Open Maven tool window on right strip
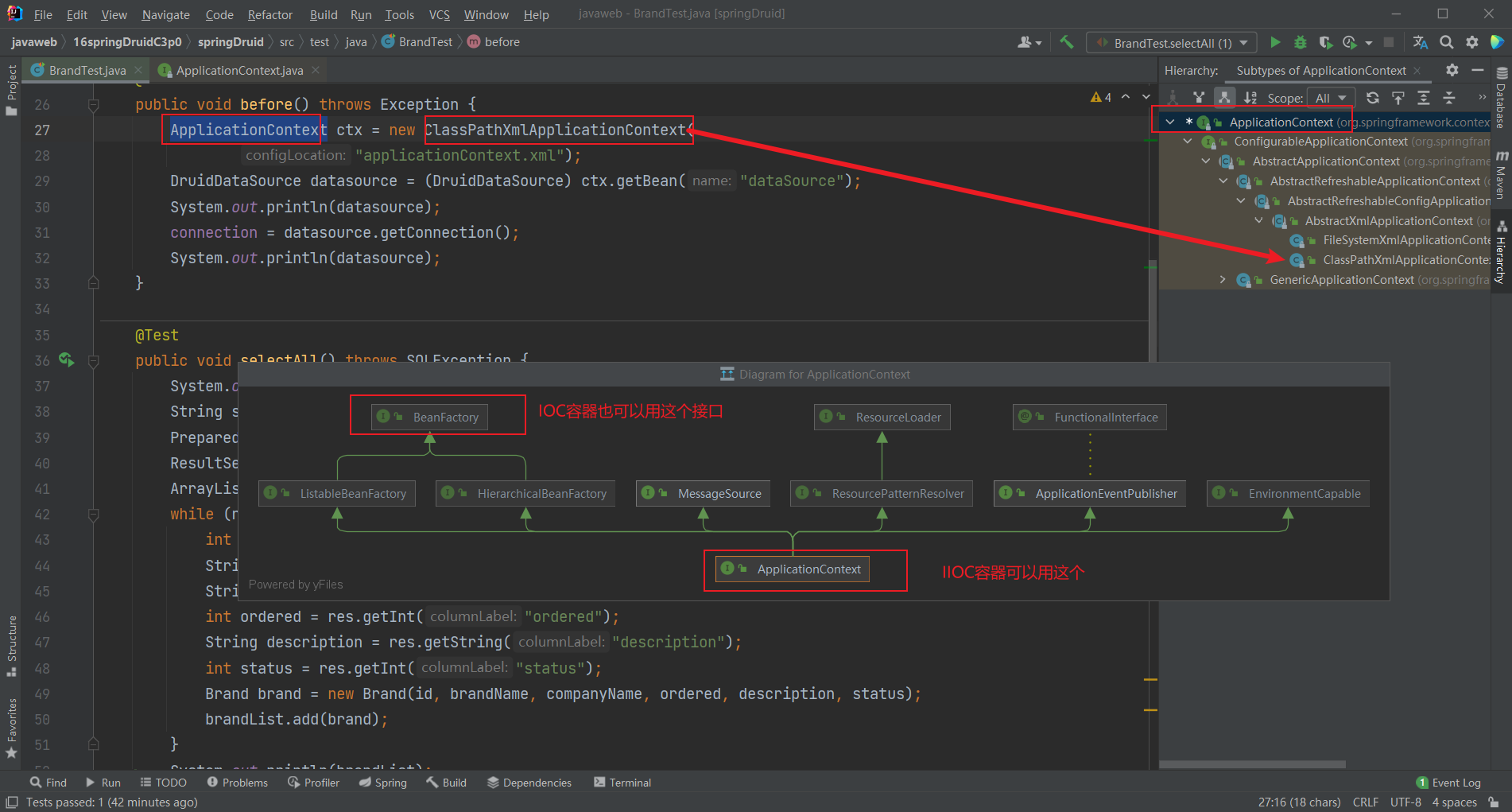1512x812 pixels. 1502,176
